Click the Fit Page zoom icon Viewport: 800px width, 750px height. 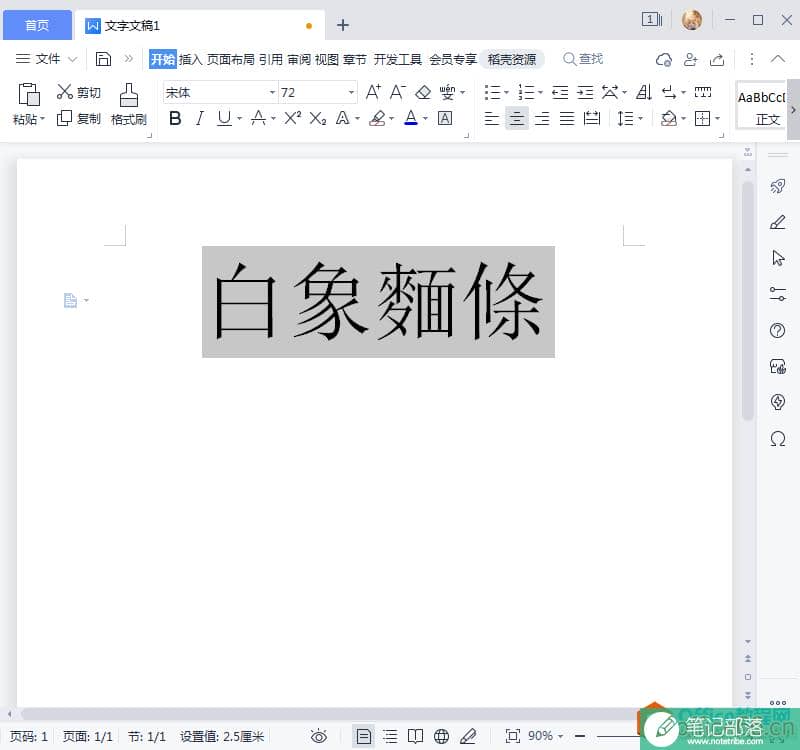point(512,736)
